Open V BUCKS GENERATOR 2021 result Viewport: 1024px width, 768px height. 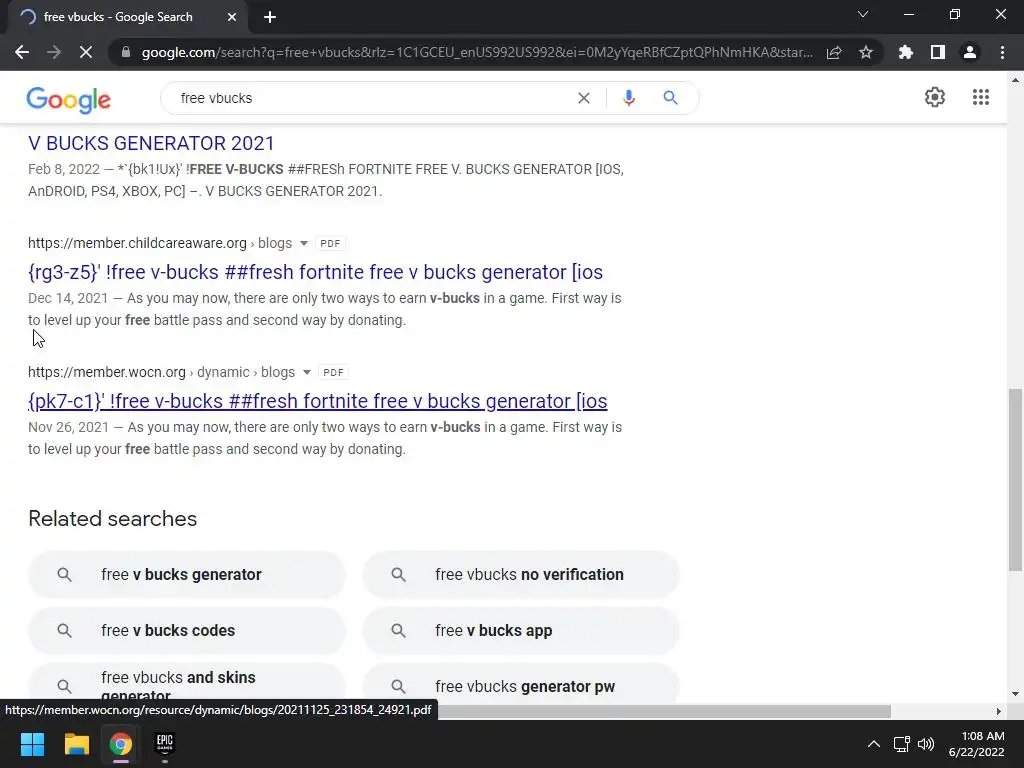152,143
